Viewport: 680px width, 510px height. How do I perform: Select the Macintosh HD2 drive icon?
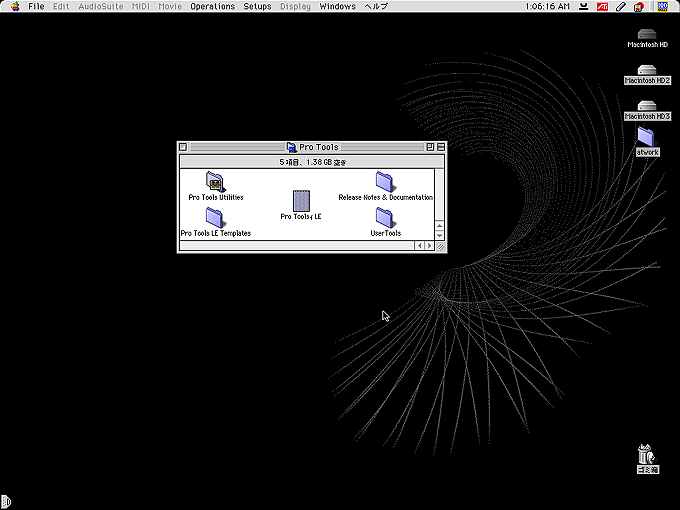pos(647,70)
